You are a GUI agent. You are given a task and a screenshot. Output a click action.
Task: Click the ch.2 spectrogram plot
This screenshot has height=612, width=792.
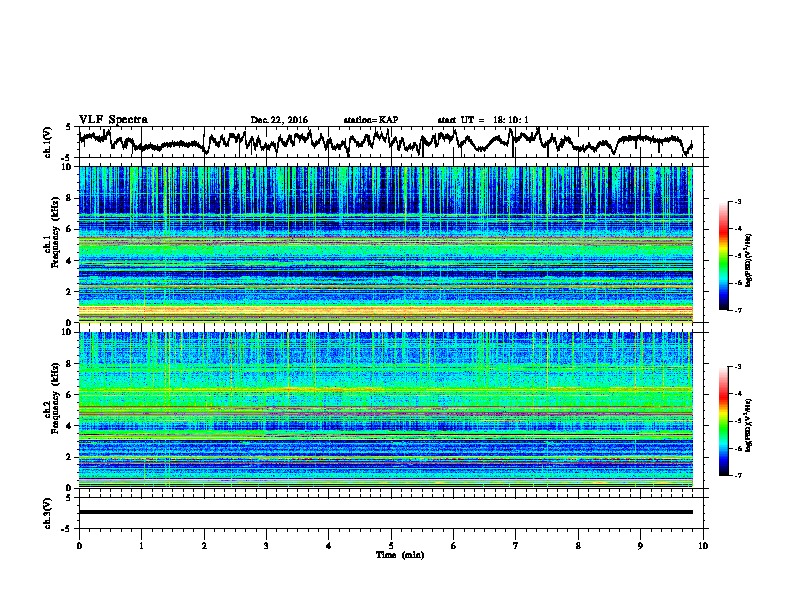[385, 410]
